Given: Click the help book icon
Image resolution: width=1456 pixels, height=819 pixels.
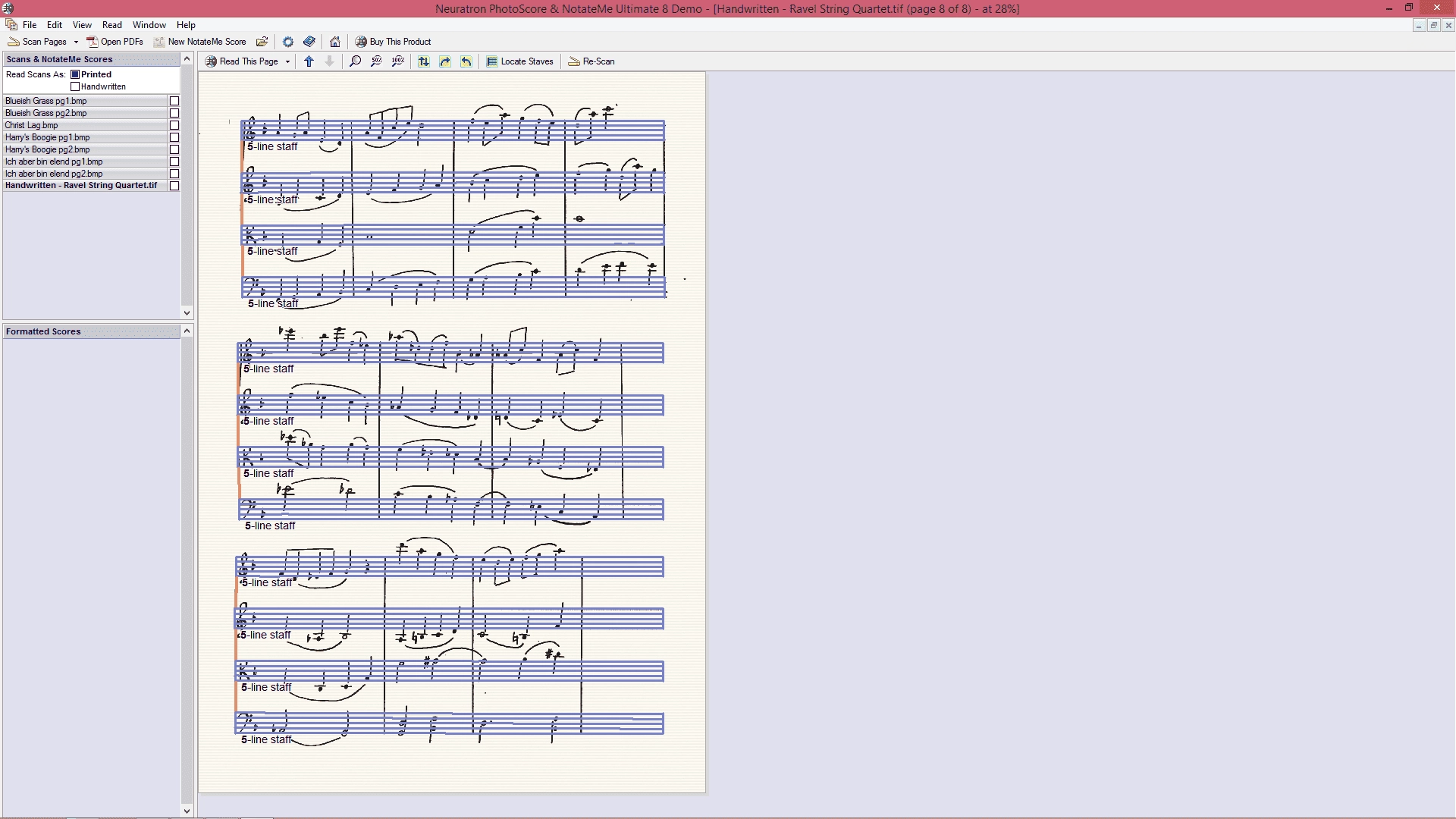Looking at the screenshot, I should tap(309, 42).
